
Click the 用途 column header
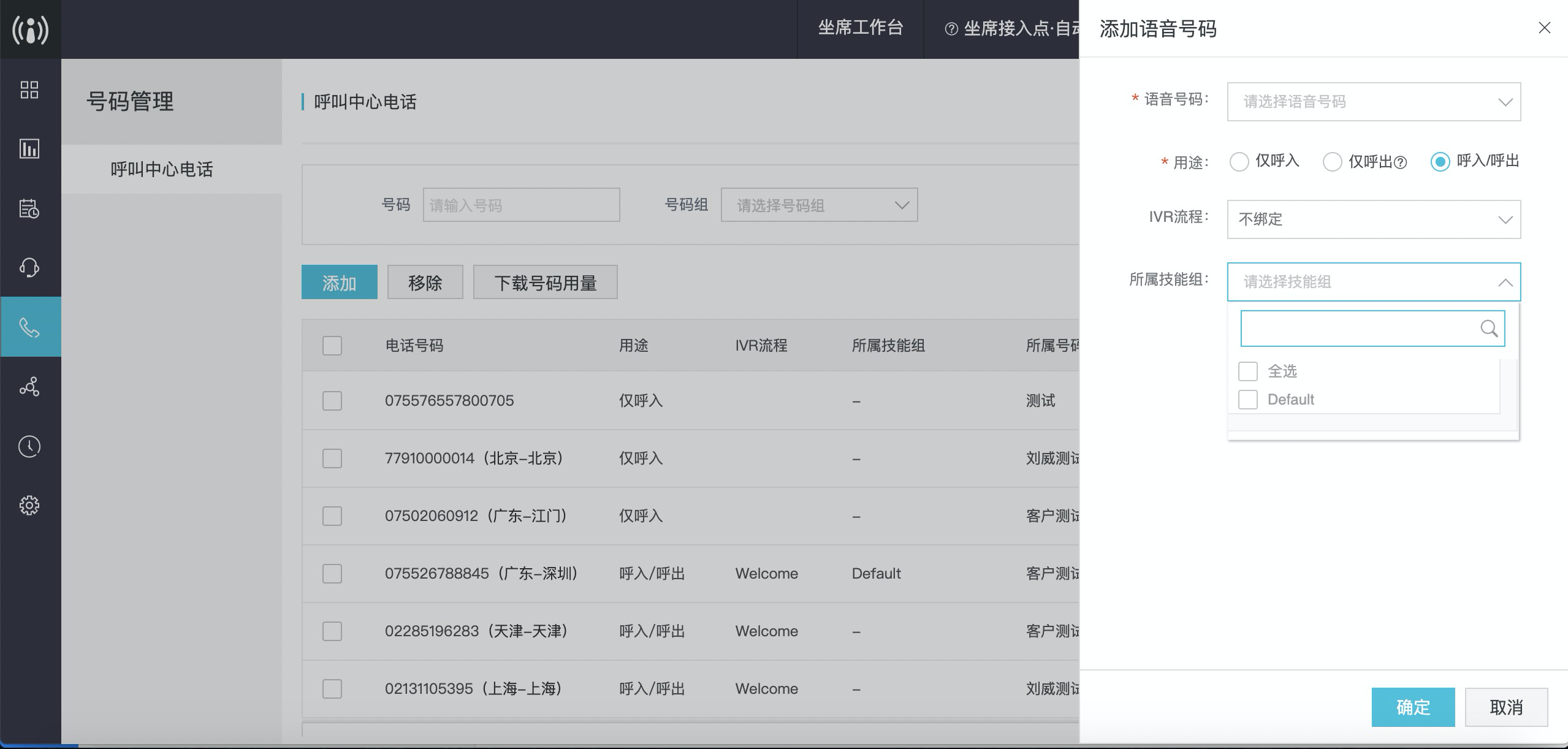click(x=634, y=346)
